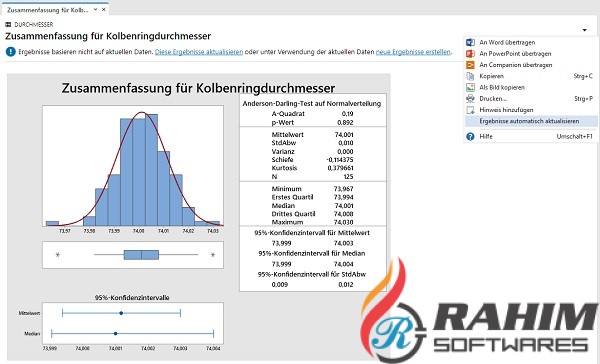Click the 95%-Konfidenzintervall für Mittelwert label

point(312,233)
